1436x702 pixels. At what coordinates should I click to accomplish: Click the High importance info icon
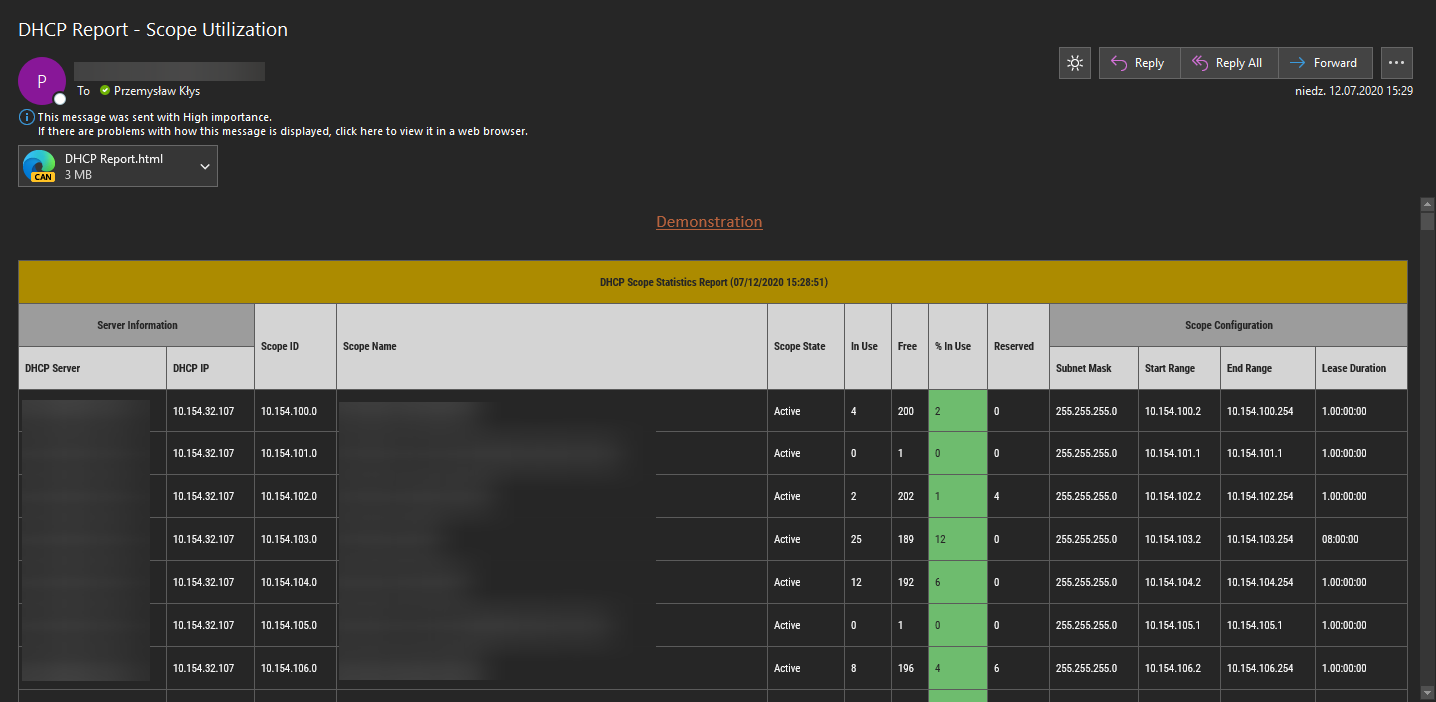tap(26, 117)
